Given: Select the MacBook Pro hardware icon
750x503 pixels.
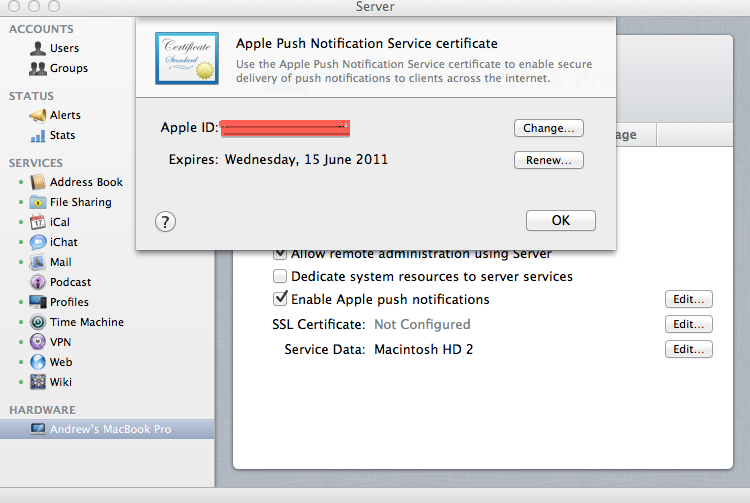Looking at the screenshot, I should click(38, 429).
